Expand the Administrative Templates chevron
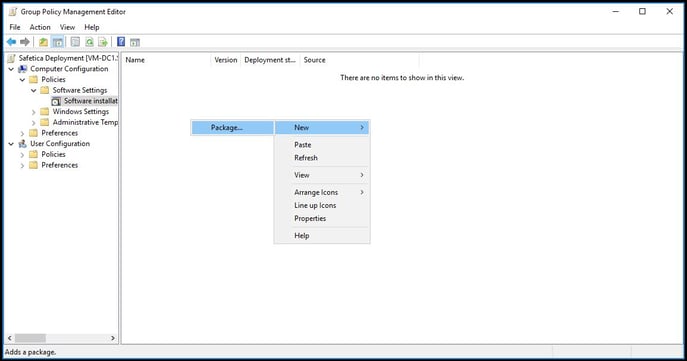The width and height of the screenshot is (687, 361). (x=34, y=123)
